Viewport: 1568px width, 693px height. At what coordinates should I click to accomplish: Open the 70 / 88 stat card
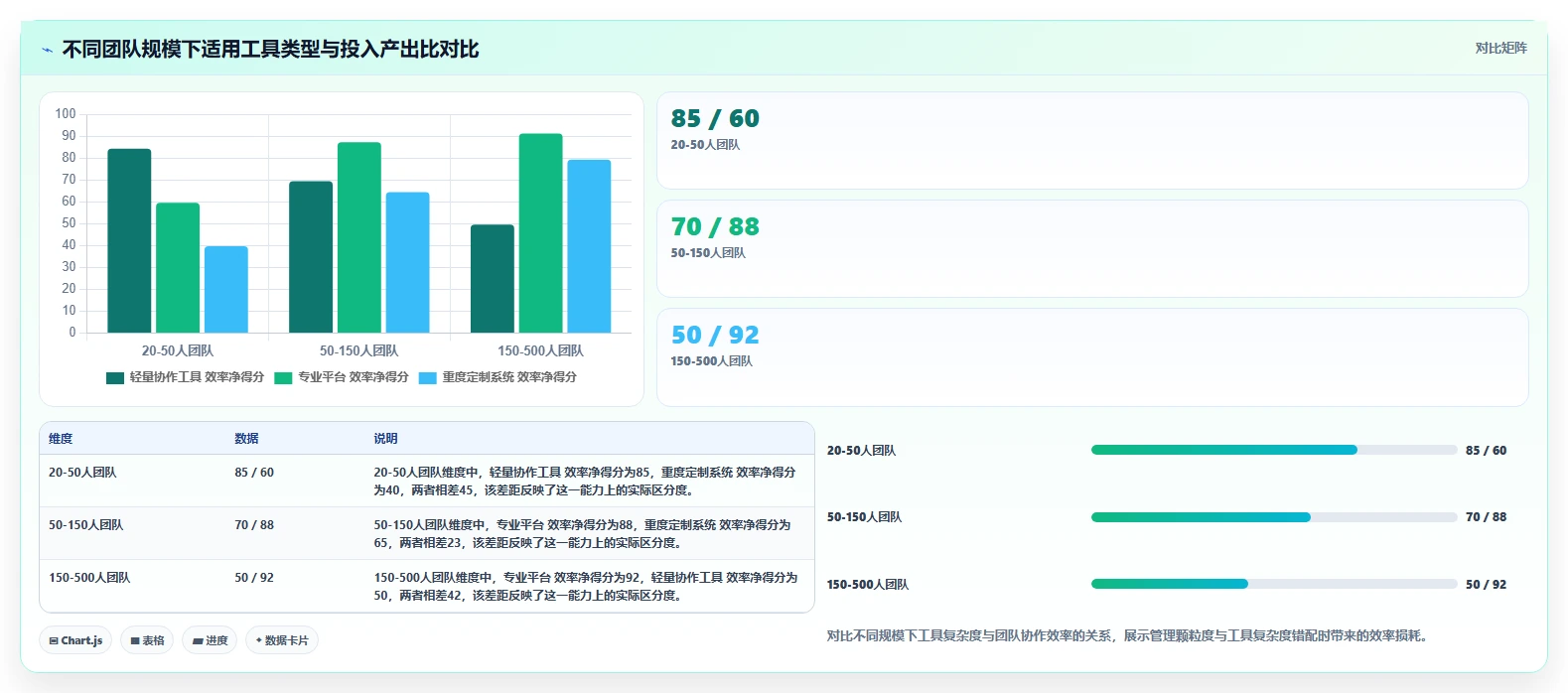1092,249
